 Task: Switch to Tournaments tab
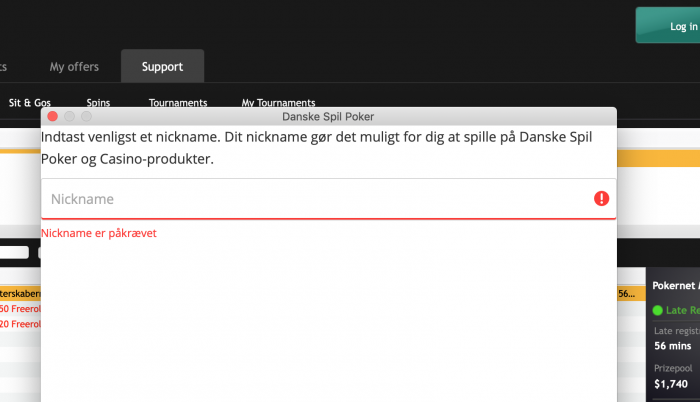(178, 103)
